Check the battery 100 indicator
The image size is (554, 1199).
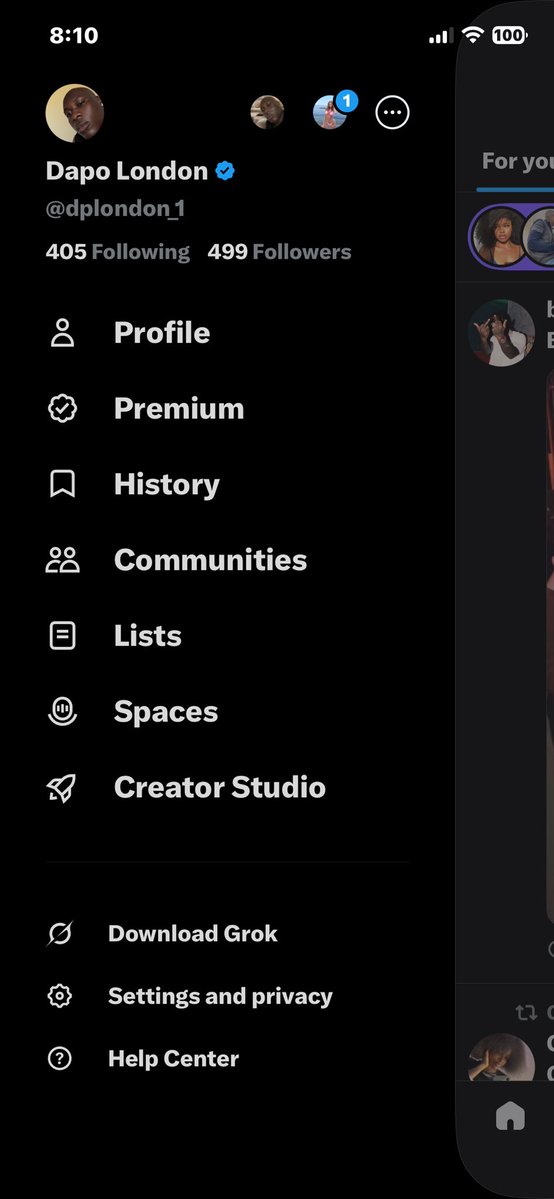[510, 34]
